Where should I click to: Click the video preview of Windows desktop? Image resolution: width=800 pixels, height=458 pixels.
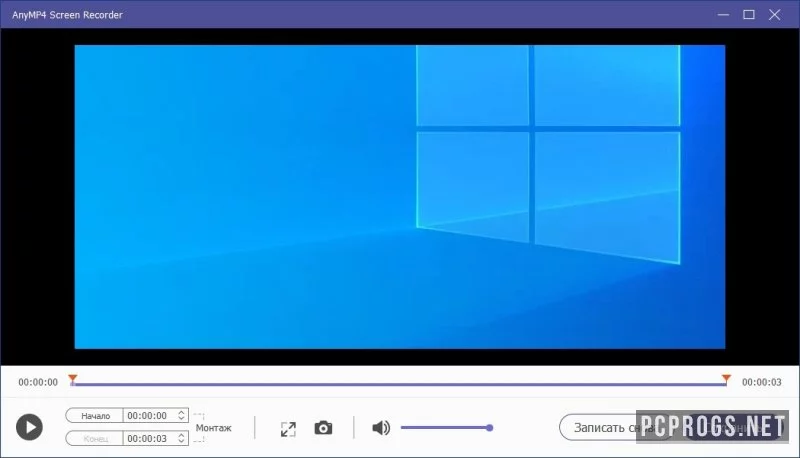click(x=399, y=197)
